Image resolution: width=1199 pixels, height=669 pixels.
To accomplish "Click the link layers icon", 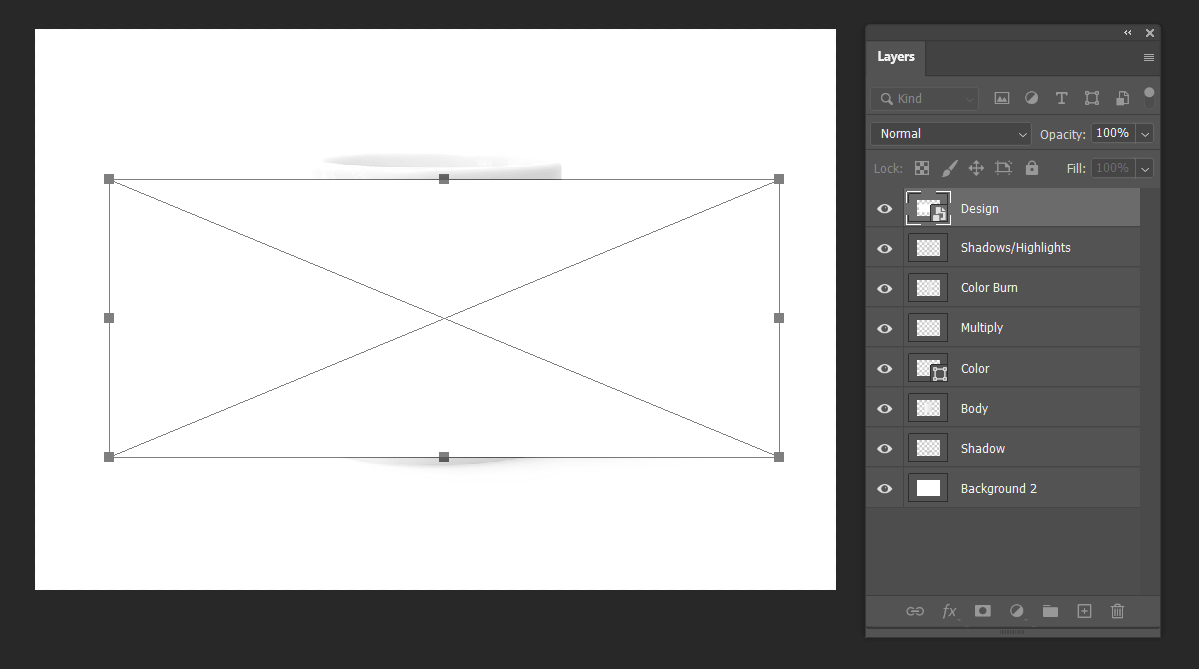I will tap(915, 611).
